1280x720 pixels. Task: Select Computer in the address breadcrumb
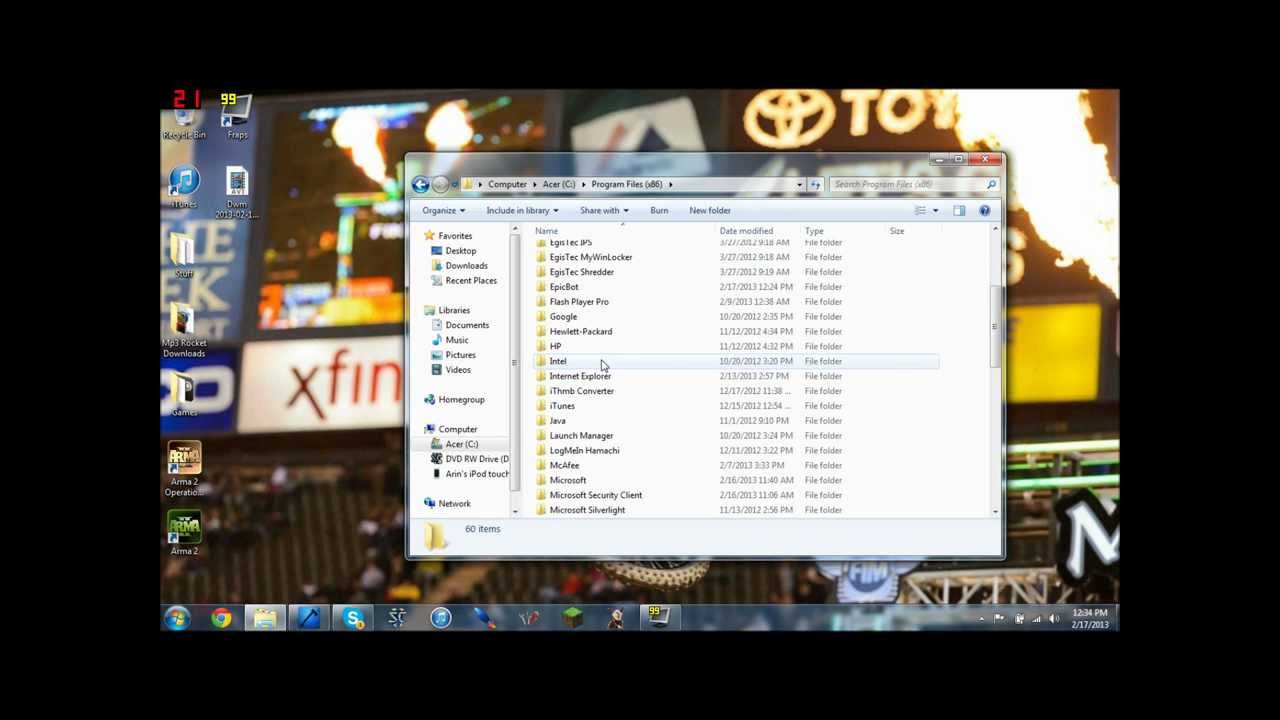(x=507, y=184)
